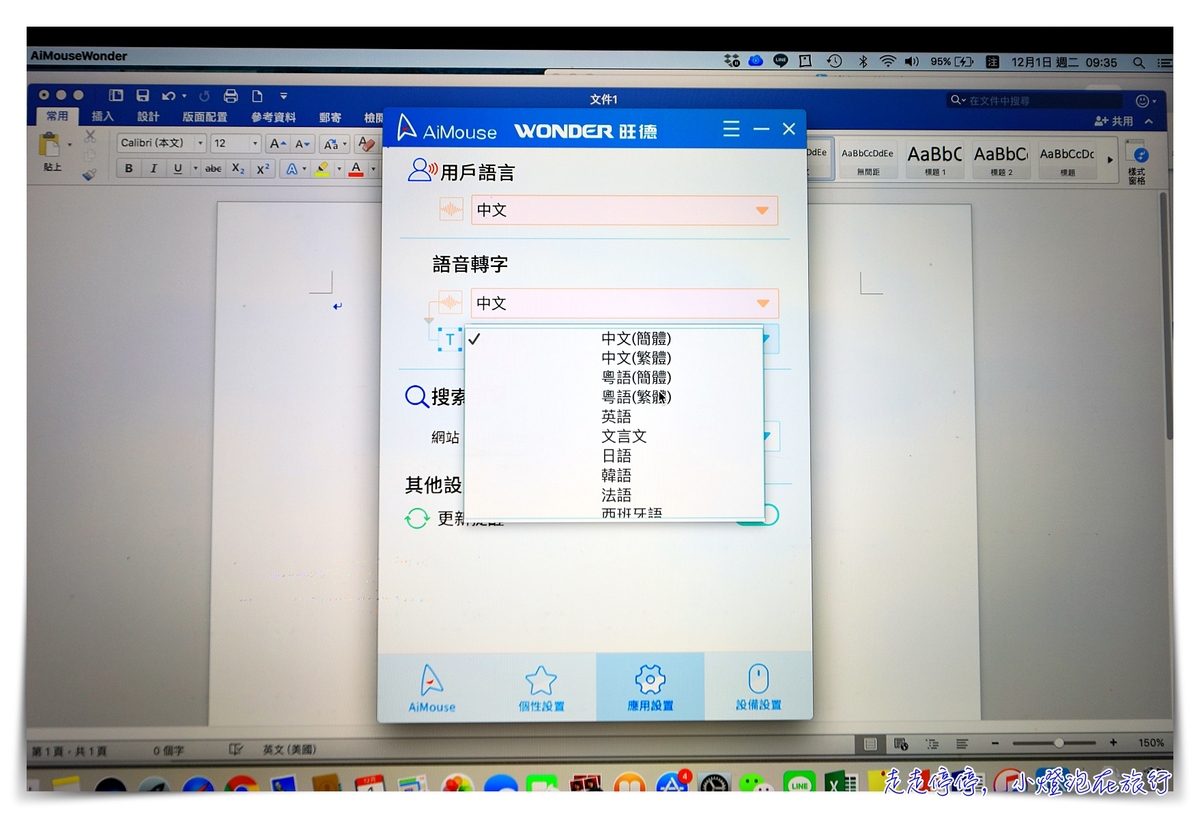Choose 粵語(繁體) from the language list
This screenshot has width=1200, height=818.
pos(636,397)
